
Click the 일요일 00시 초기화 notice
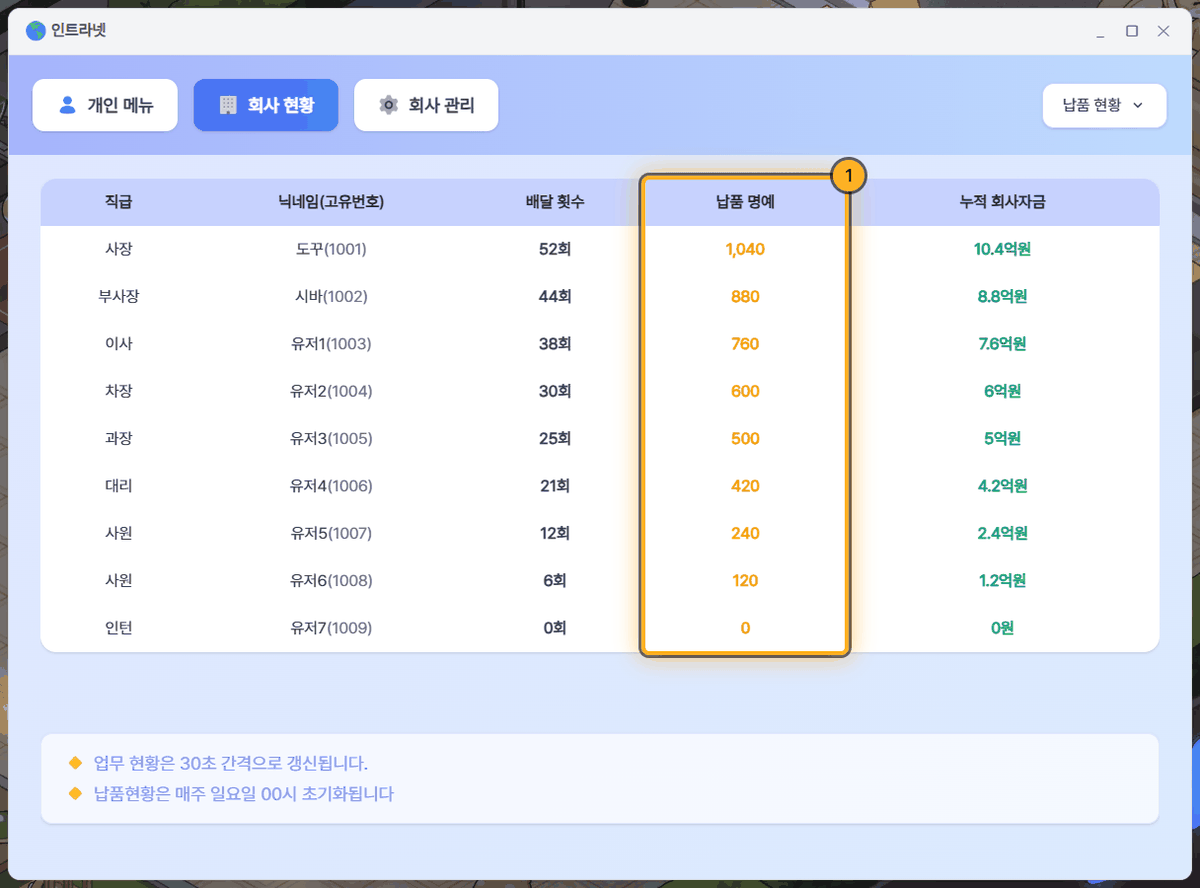pyautogui.click(x=243, y=794)
